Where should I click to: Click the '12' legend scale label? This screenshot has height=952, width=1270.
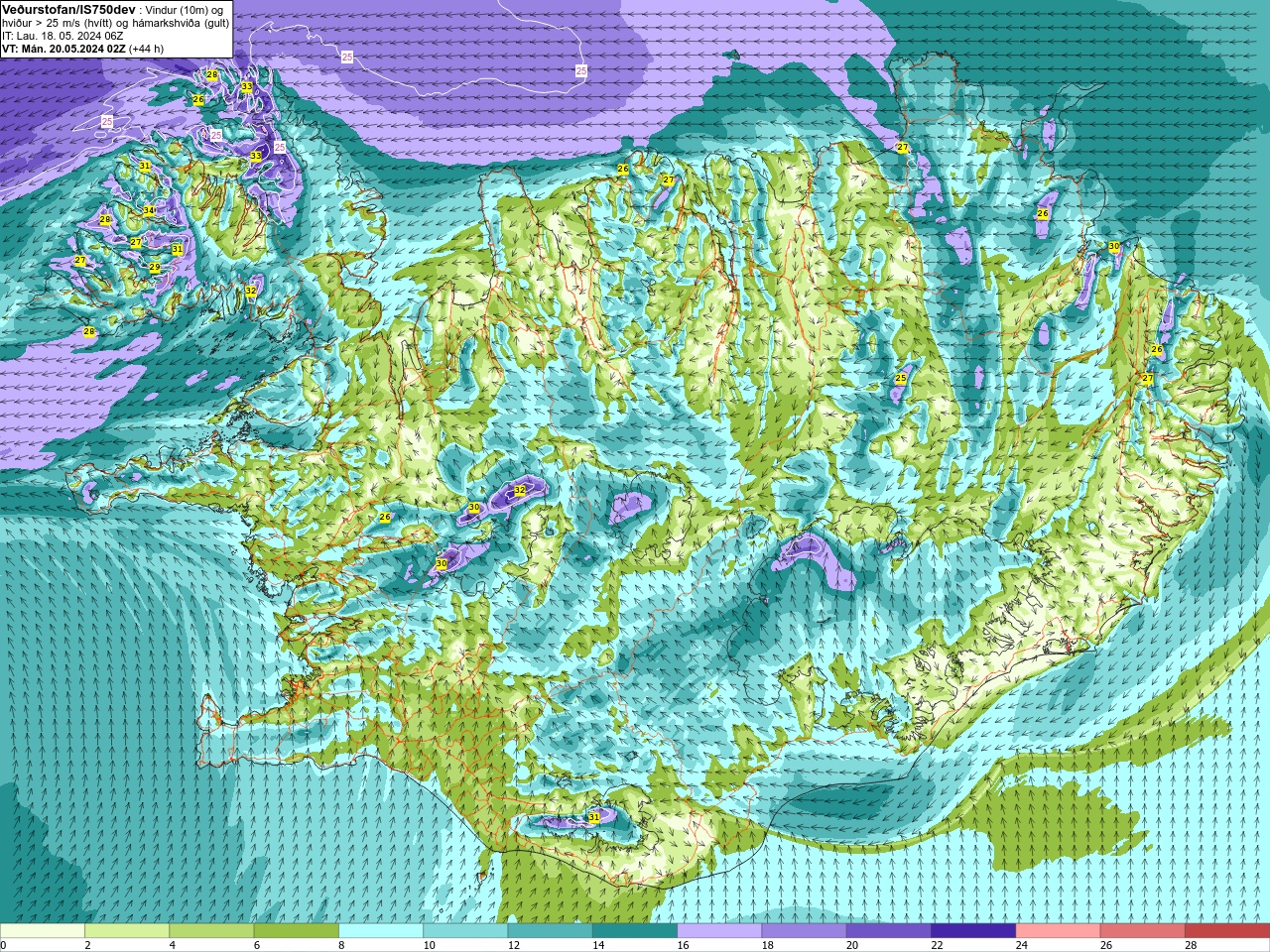click(515, 945)
